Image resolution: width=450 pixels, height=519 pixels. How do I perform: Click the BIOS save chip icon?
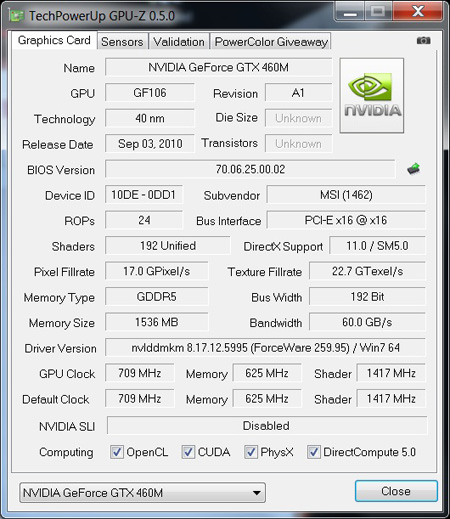tap(414, 169)
